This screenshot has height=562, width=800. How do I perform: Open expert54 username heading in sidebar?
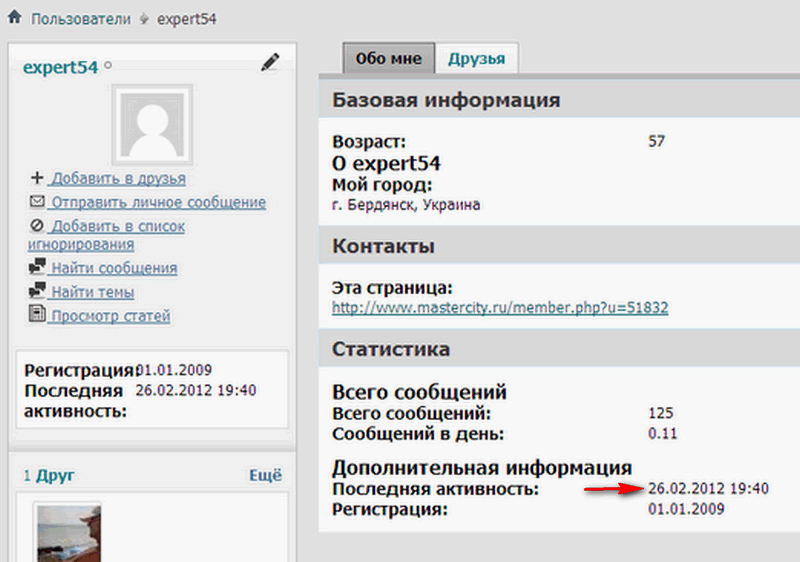click(60, 67)
